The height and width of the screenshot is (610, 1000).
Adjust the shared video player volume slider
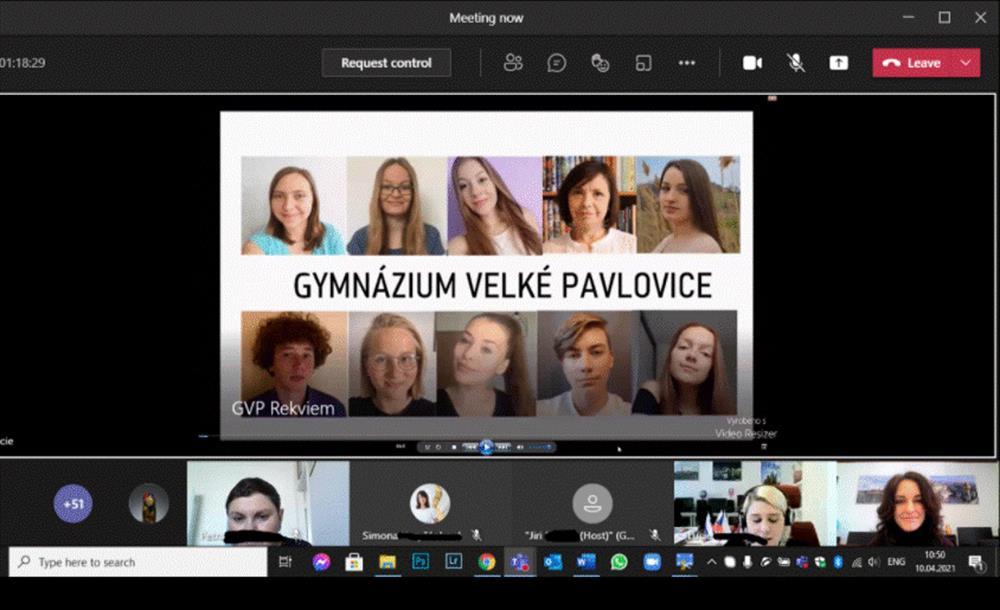click(540, 447)
